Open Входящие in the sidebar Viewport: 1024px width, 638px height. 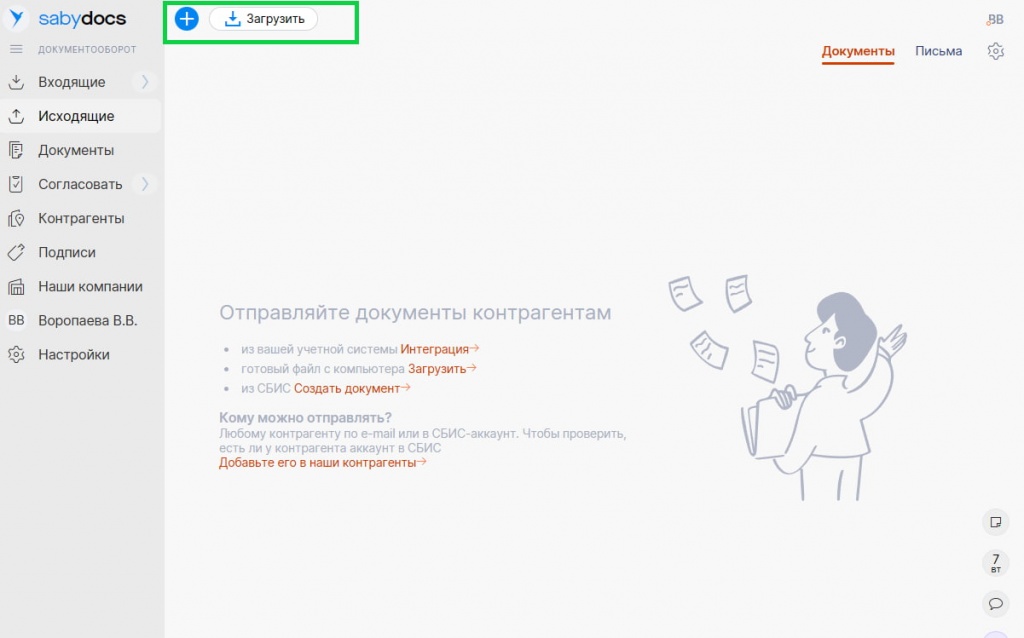pyautogui.click(x=71, y=82)
